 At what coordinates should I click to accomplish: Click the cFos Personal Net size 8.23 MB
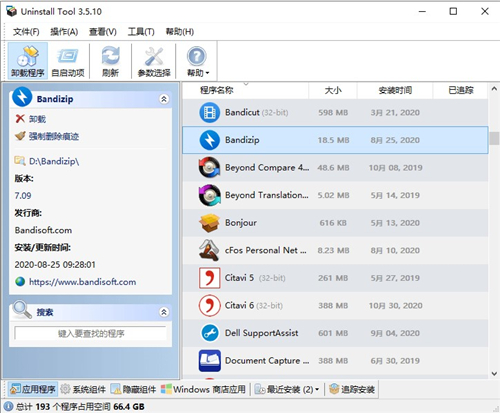pos(333,250)
